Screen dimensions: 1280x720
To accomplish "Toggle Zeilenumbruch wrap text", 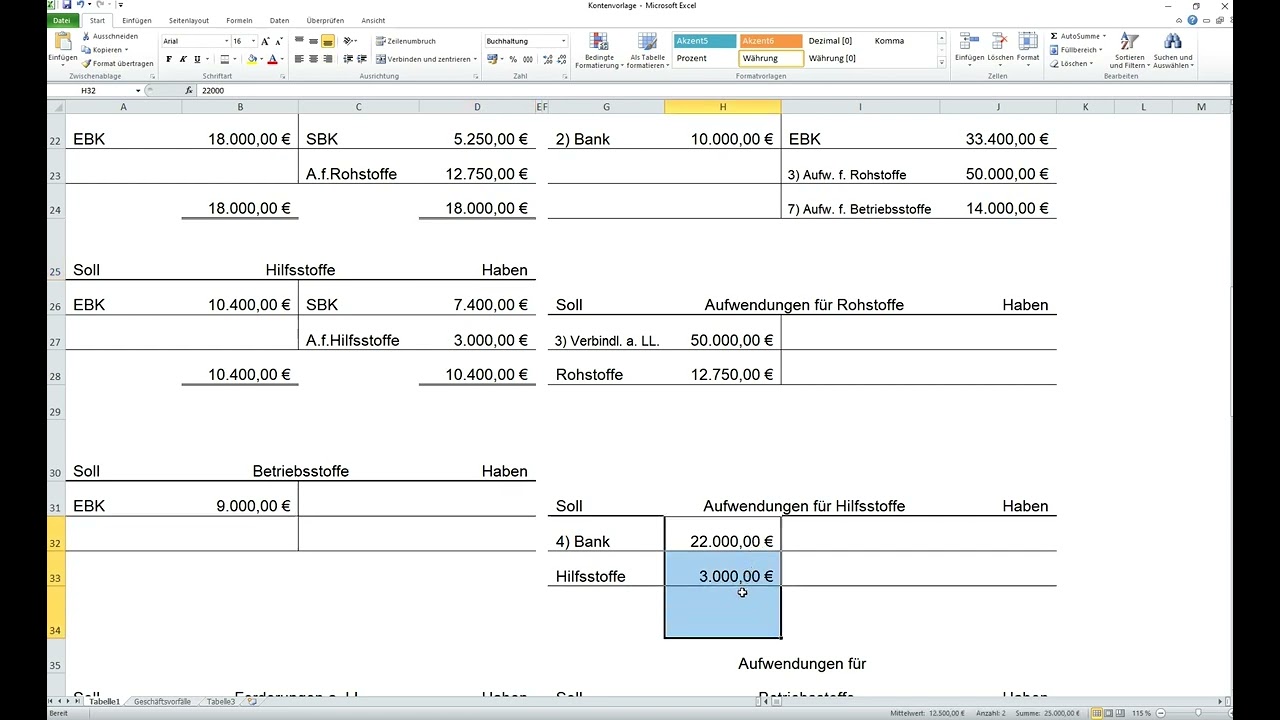I will tap(406, 41).
